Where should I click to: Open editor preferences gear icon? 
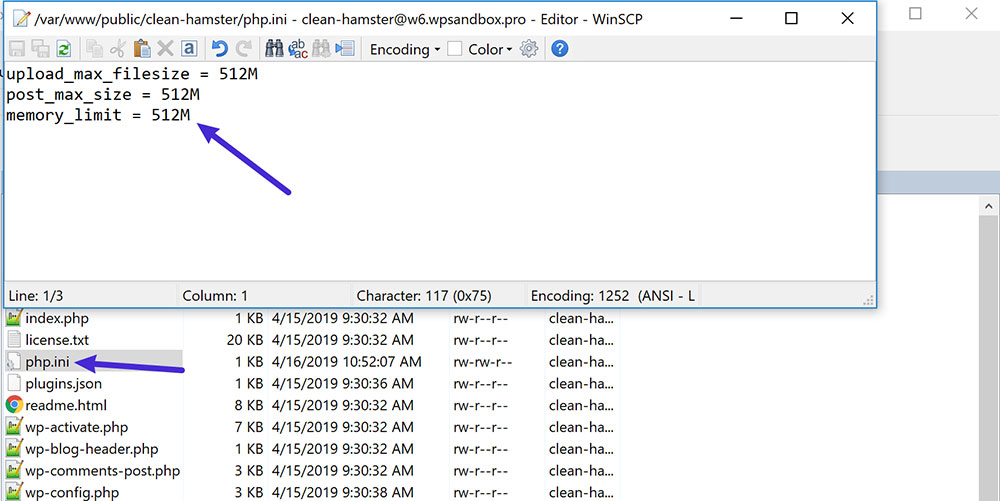point(529,49)
